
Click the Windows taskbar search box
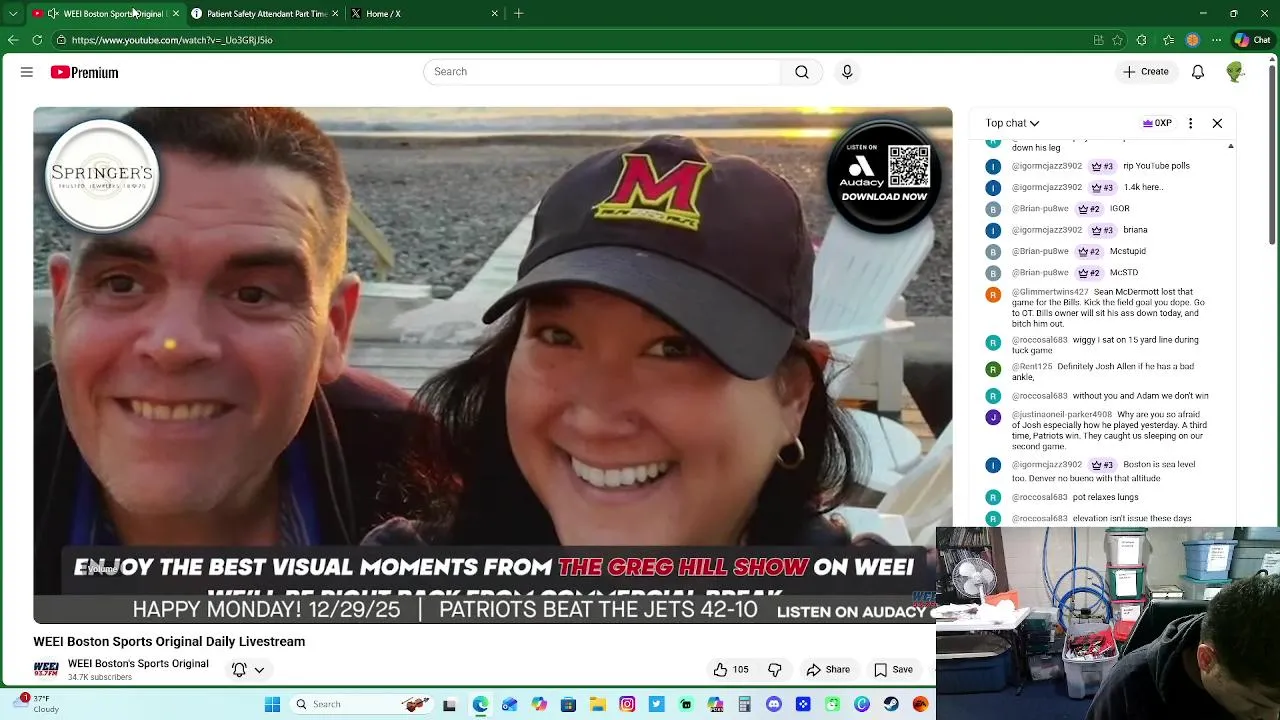[x=363, y=704]
